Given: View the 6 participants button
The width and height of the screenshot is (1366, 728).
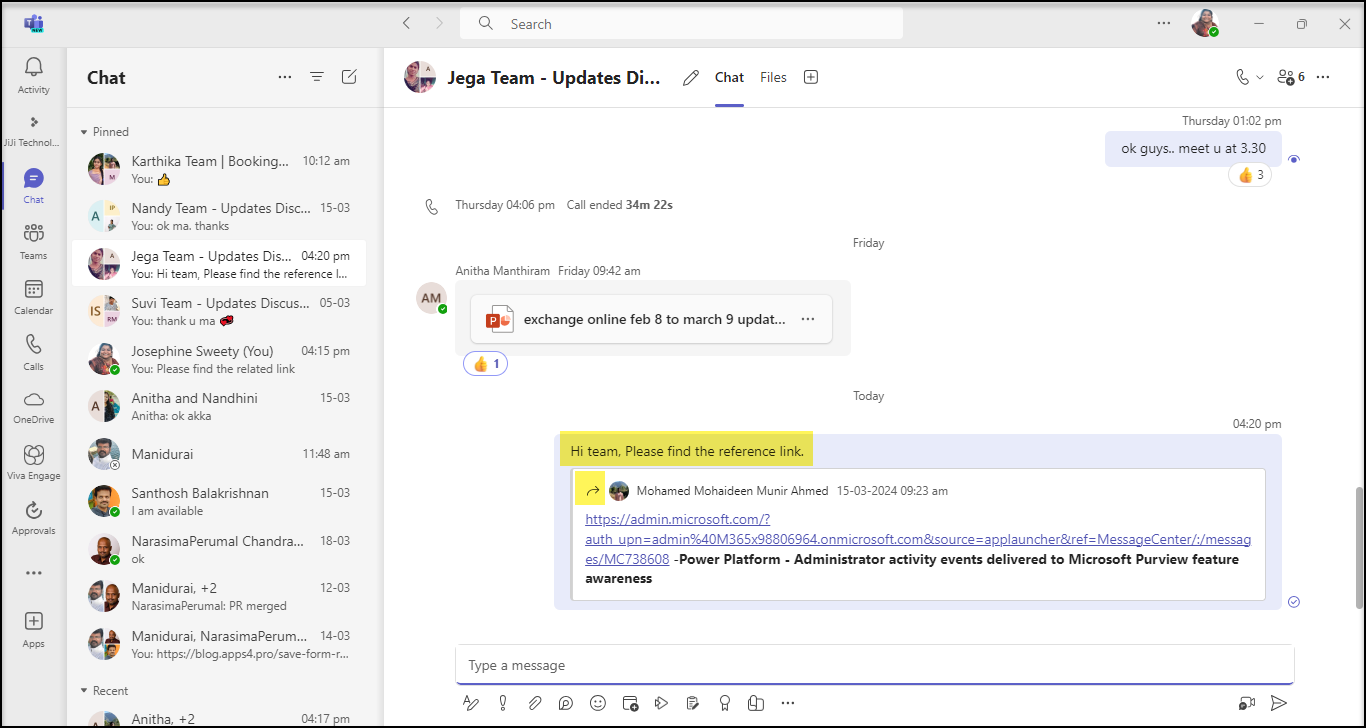Looking at the screenshot, I should coord(1291,77).
